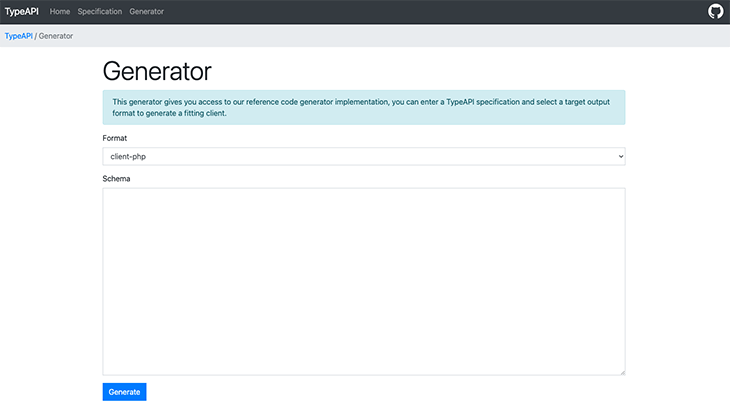
Task: Click the large Generator page heading
Action: (157, 71)
